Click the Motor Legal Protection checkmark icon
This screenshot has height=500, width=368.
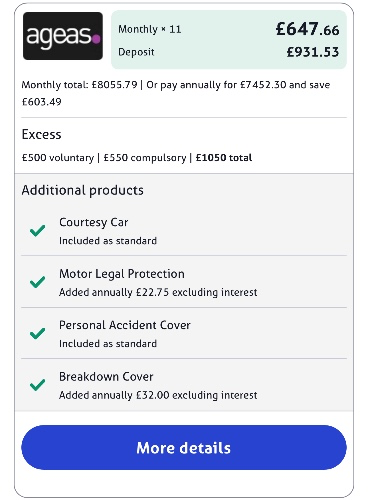(x=37, y=282)
